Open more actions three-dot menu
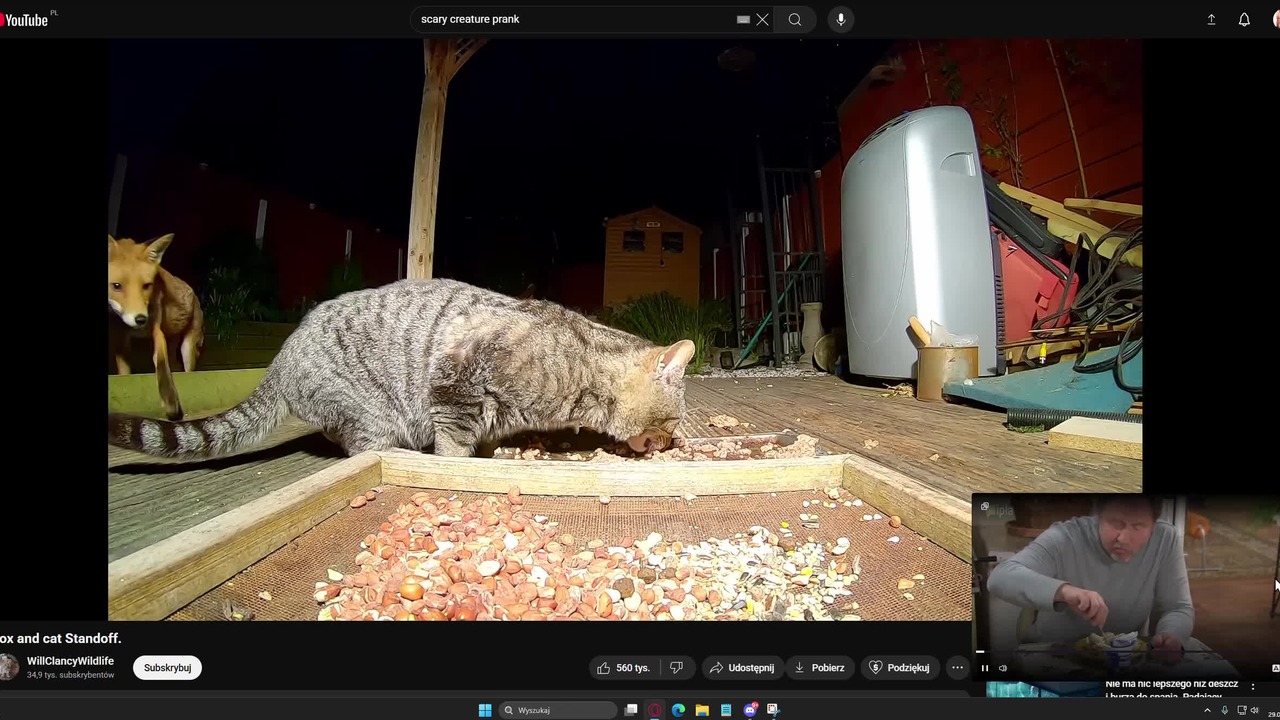Screen dimensions: 1280x720 (957, 668)
